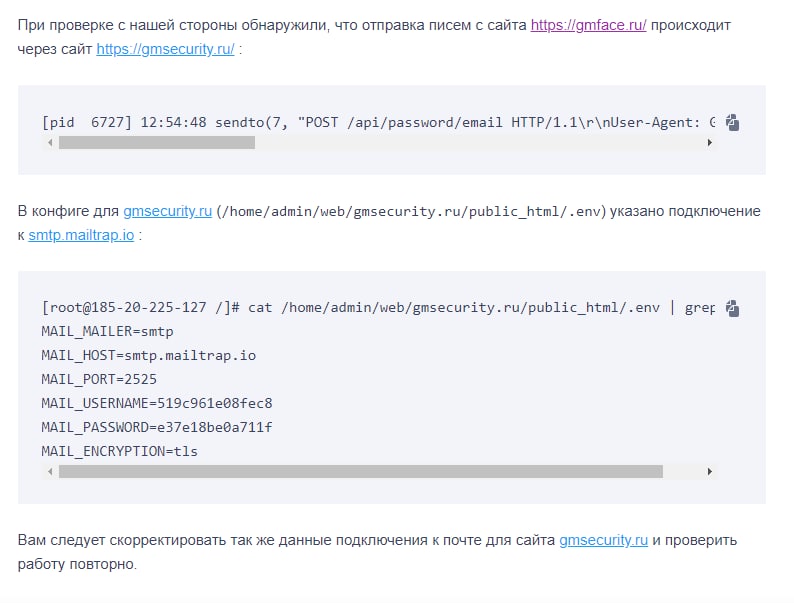
Task: Copy the sendto log code block
Action: point(733,123)
